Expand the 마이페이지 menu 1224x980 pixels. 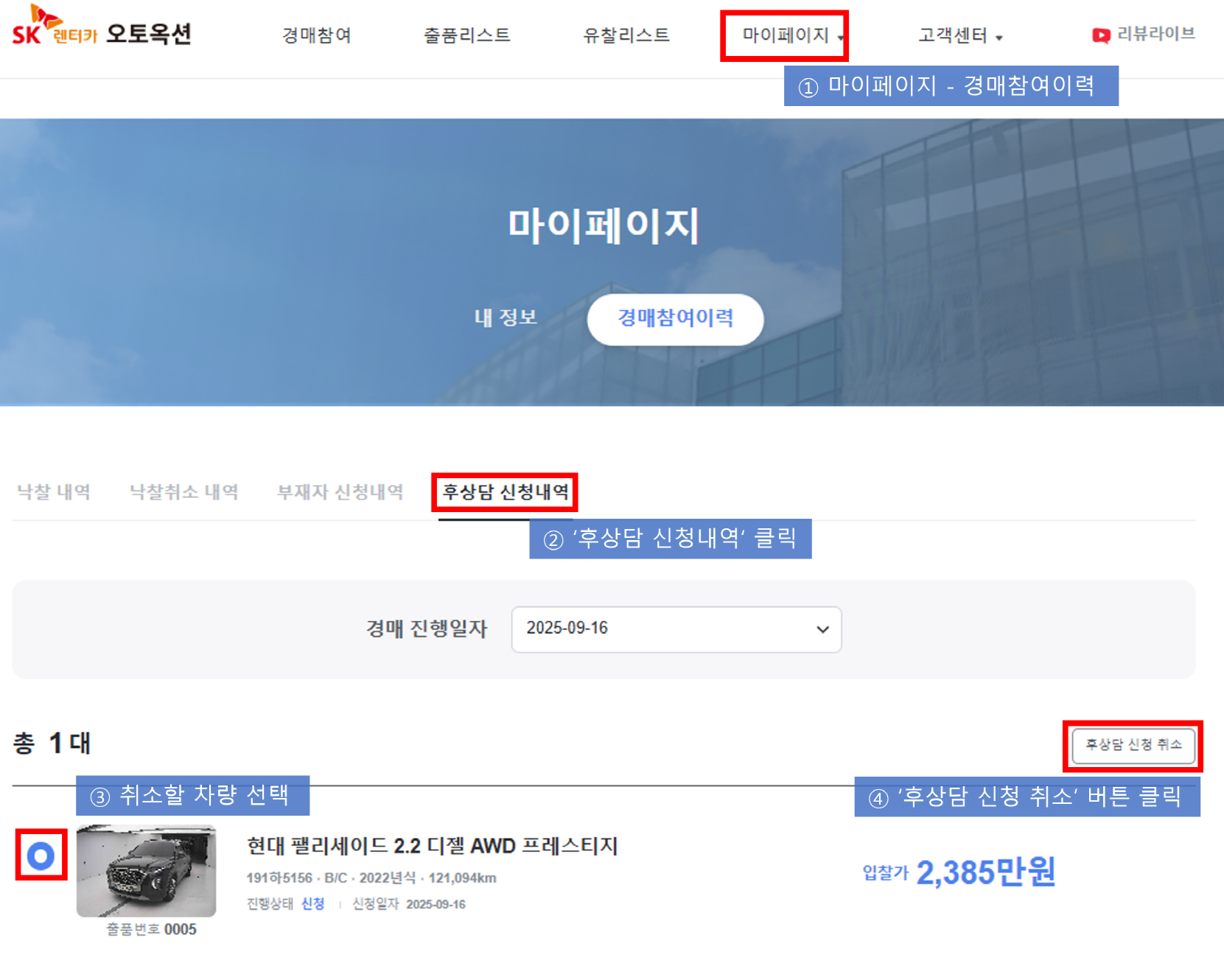point(786,35)
